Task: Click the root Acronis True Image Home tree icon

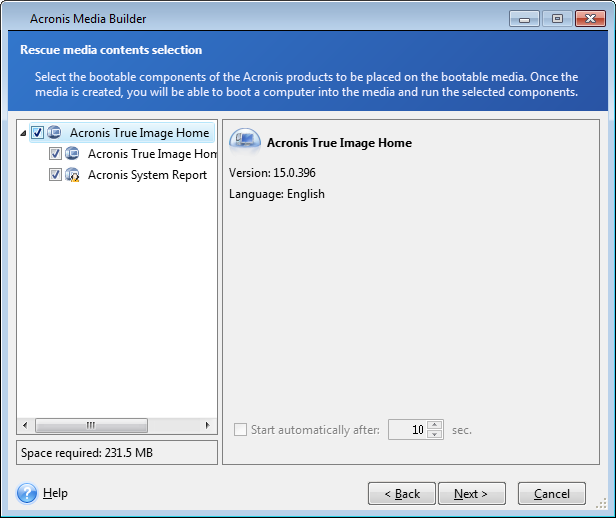Action: pyautogui.click(x=54, y=132)
